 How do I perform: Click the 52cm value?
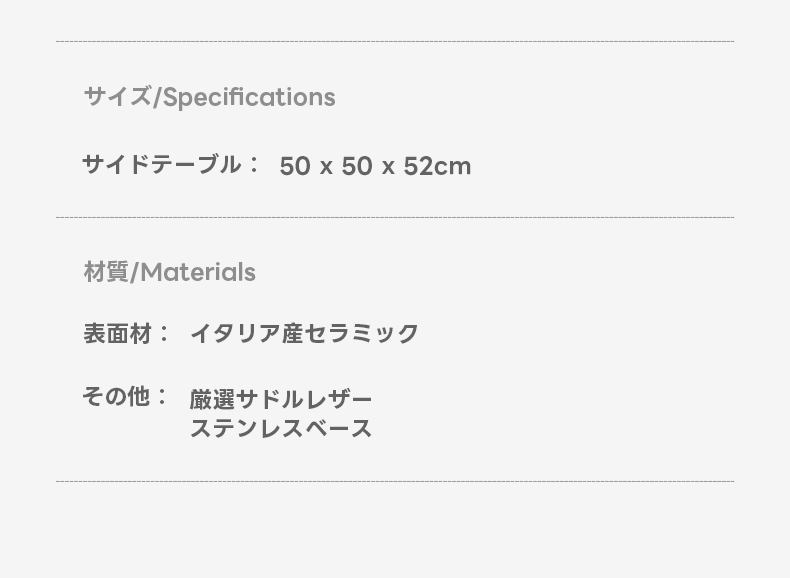[x=437, y=166]
